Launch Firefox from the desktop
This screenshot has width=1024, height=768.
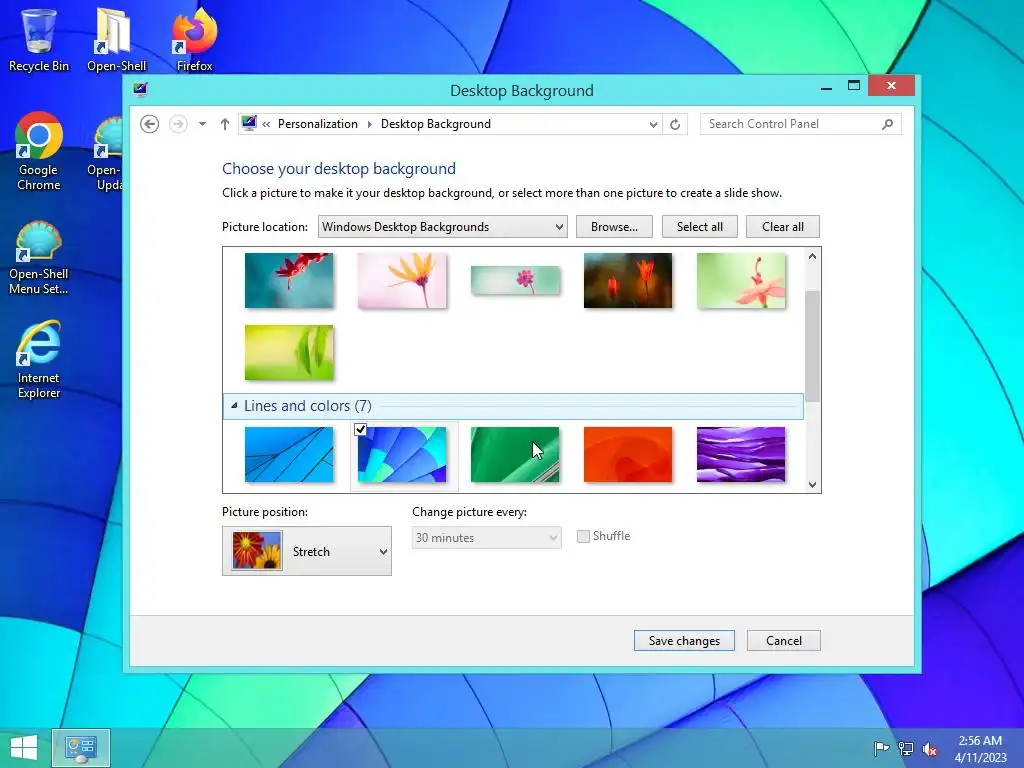click(x=194, y=39)
